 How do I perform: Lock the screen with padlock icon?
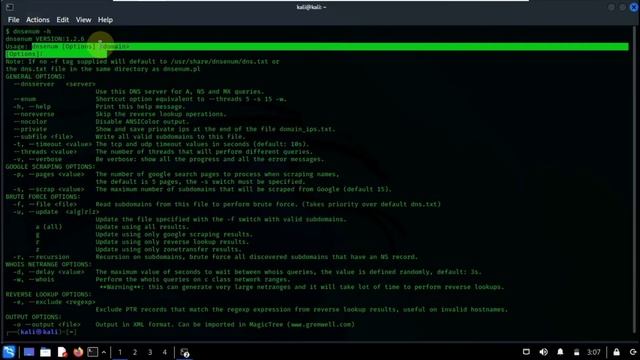(x=616, y=352)
